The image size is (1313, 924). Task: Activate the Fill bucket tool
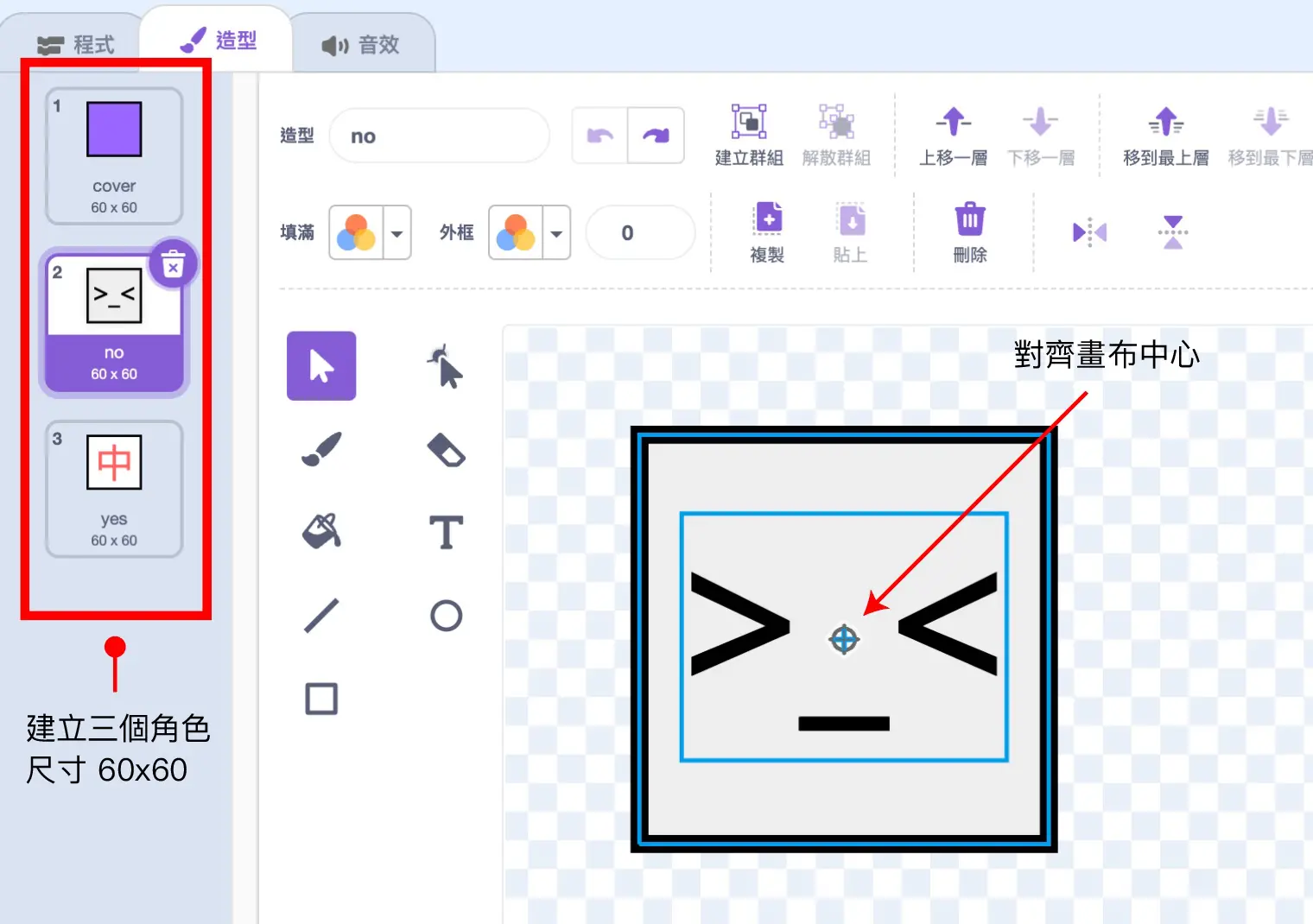point(321,532)
